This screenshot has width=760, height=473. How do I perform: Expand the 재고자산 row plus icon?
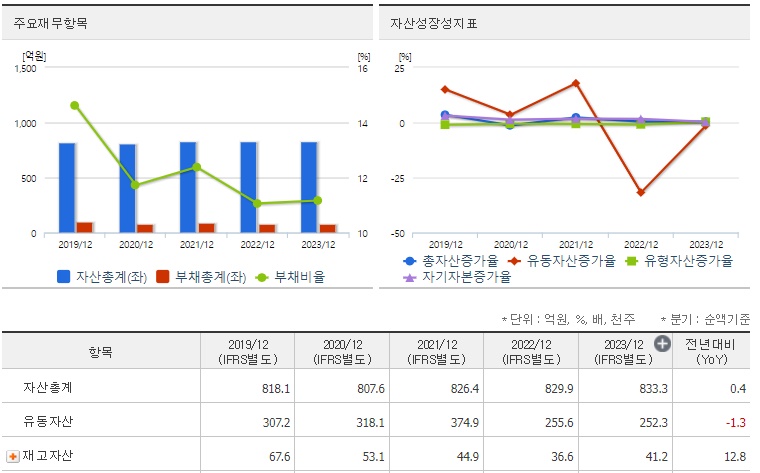(13, 456)
